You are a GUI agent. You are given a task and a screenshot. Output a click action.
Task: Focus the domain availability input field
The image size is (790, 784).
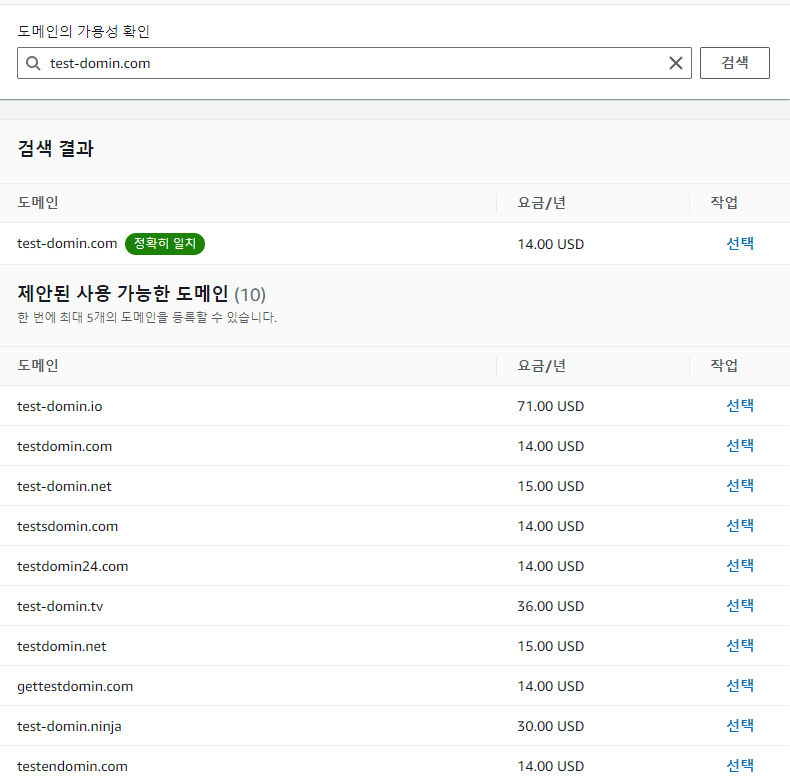tap(354, 63)
